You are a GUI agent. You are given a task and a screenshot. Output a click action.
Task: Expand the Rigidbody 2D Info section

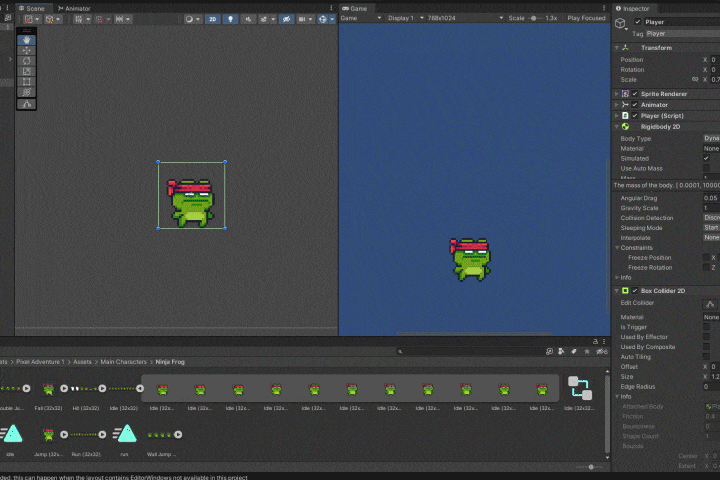pyautogui.click(x=617, y=277)
